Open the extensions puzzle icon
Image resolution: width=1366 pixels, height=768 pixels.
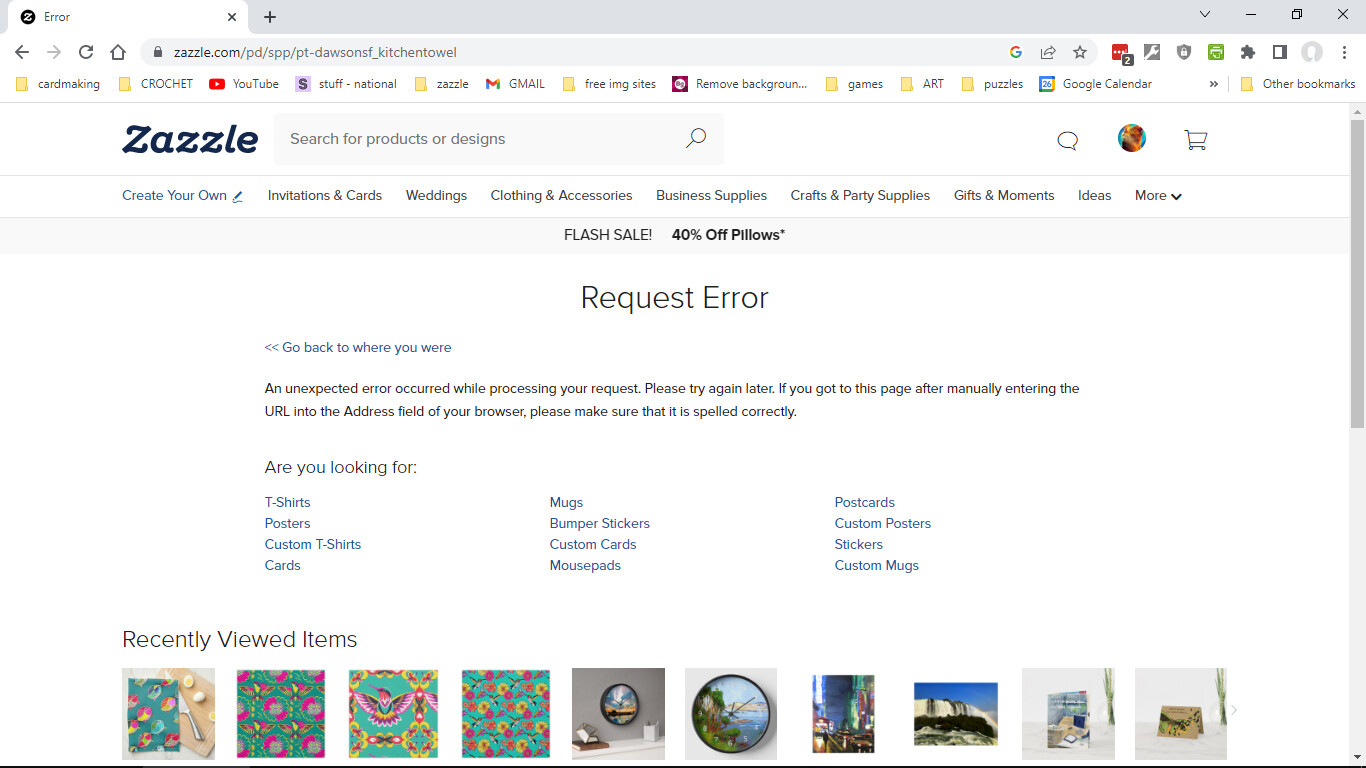point(1248,52)
